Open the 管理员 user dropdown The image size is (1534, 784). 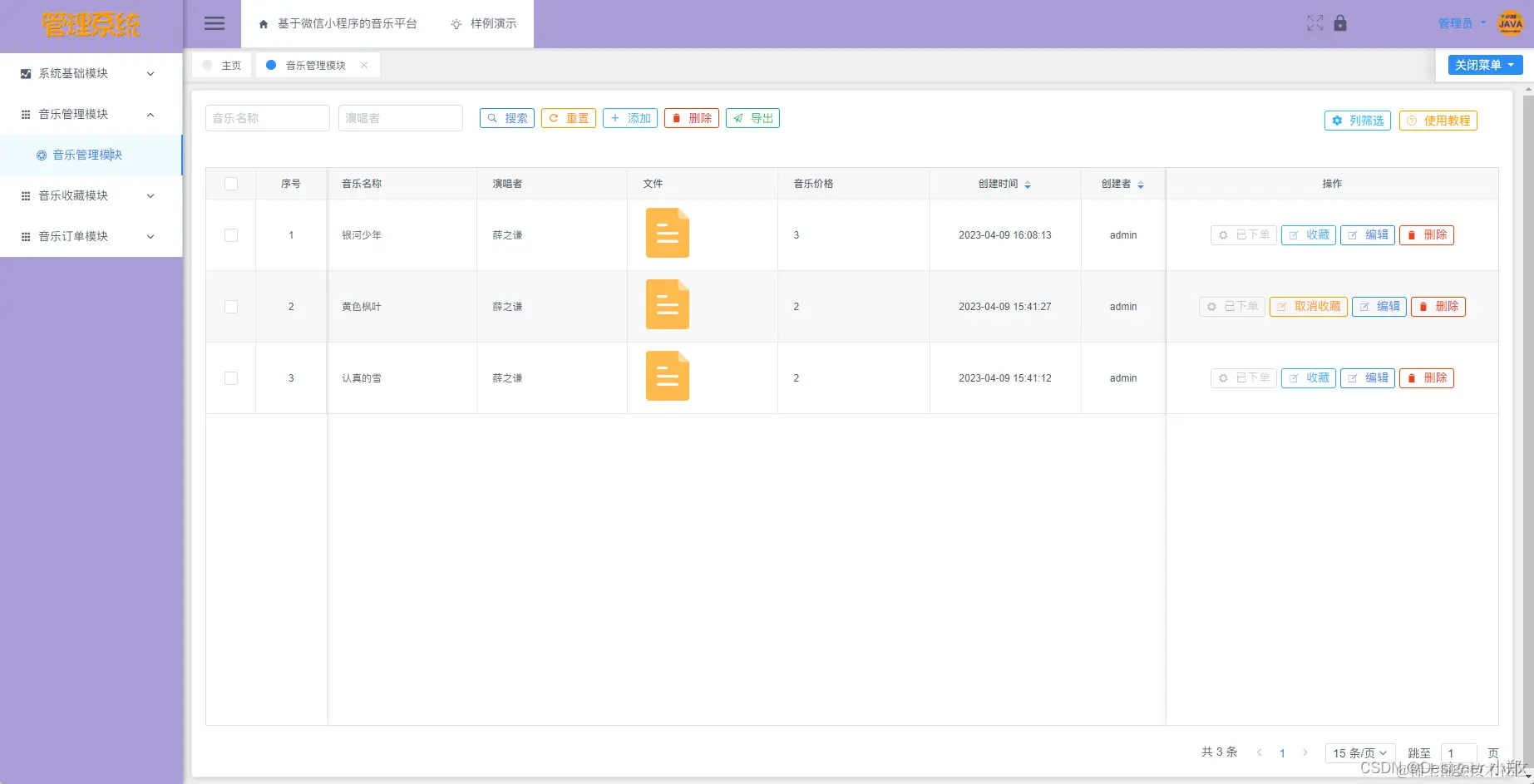tap(1462, 23)
